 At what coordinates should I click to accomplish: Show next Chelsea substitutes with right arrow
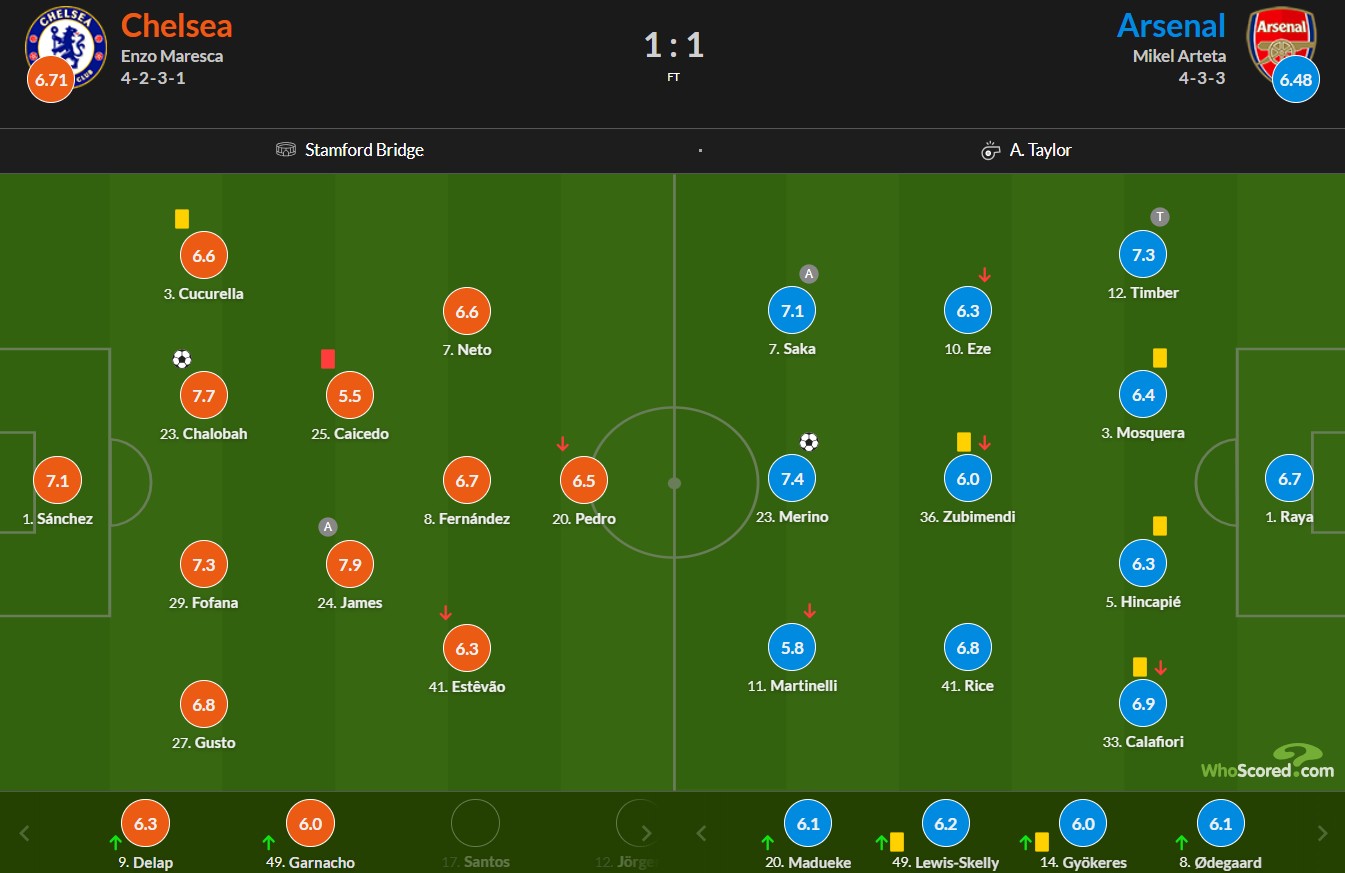tap(646, 833)
